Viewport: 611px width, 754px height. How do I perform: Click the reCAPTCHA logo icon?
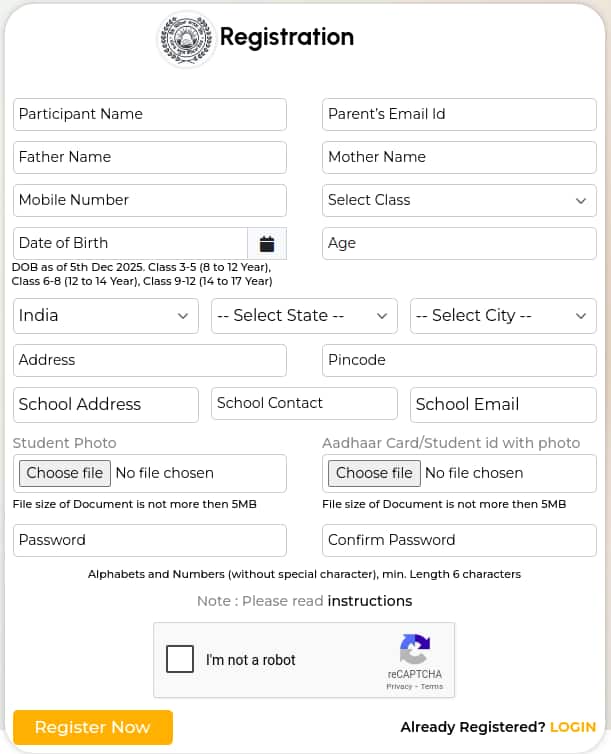(414, 649)
